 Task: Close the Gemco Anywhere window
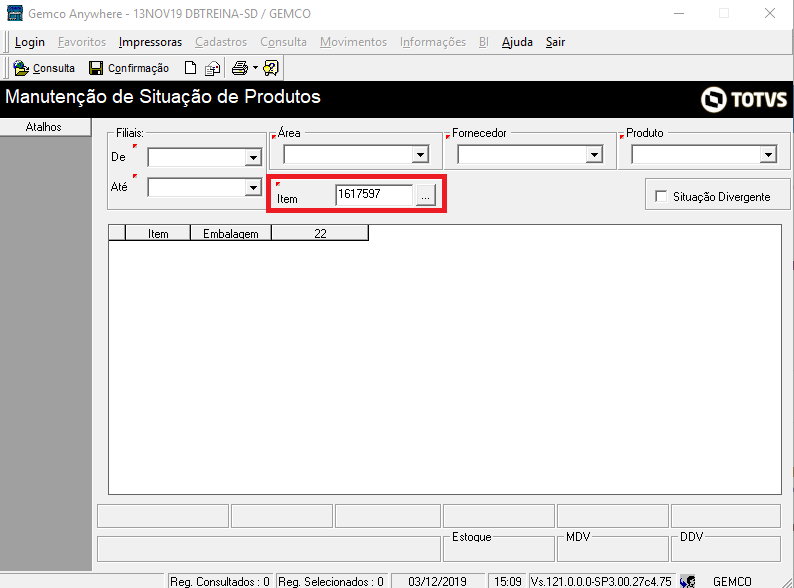point(770,13)
